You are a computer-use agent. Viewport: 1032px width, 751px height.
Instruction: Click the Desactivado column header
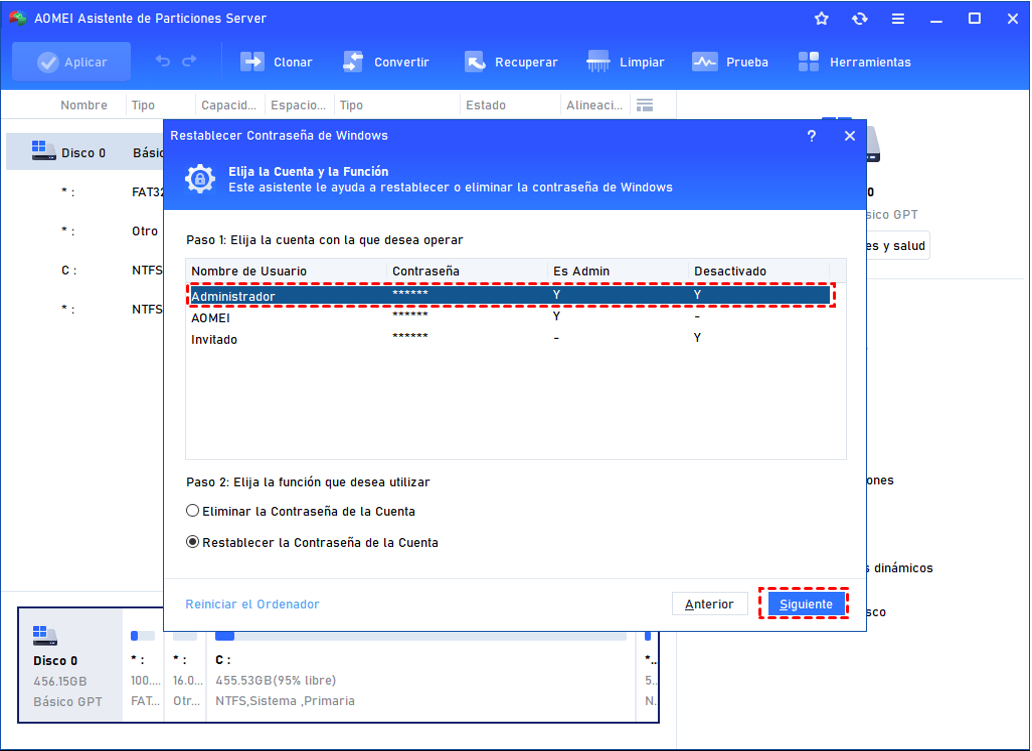(759, 271)
